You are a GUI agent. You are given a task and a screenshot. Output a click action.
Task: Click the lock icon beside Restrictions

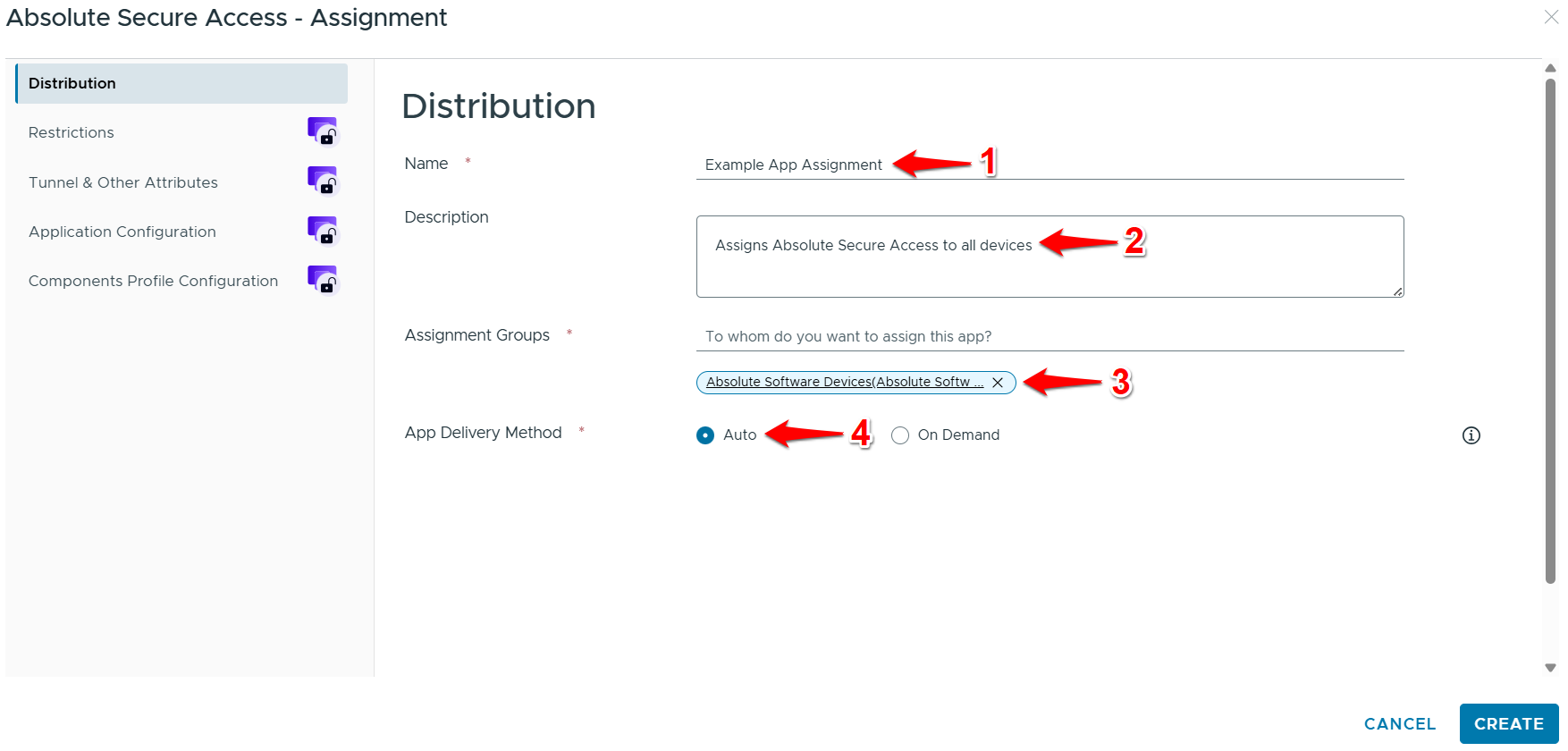click(x=323, y=131)
